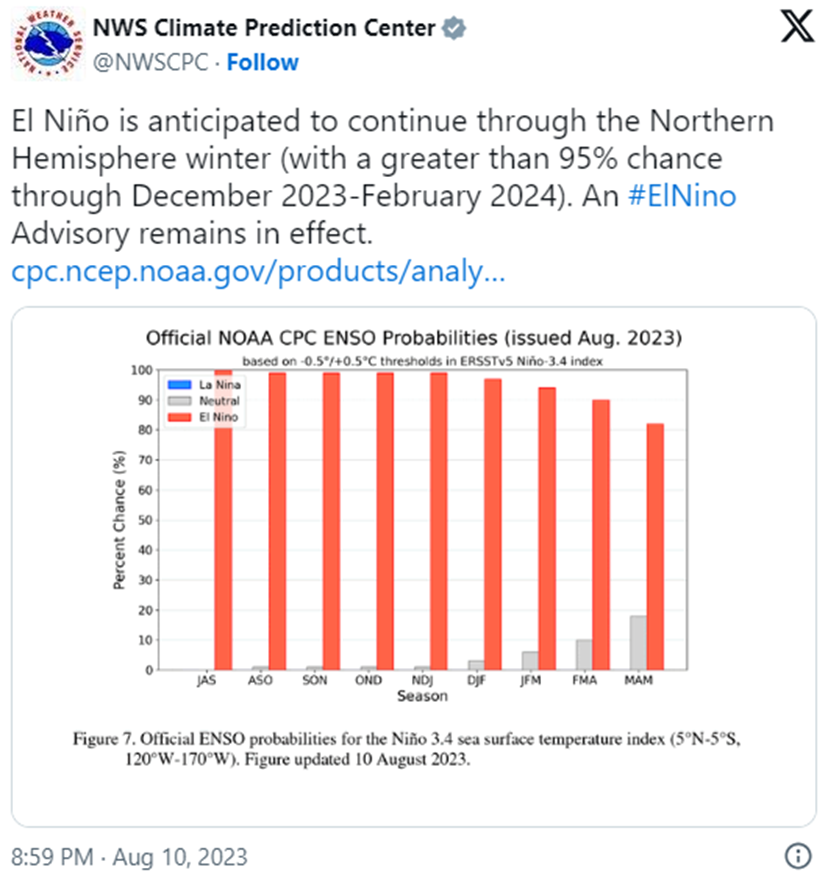The width and height of the screenshot is (828, 884).
Task: Click the @NWSCPC handle
Action: coord(150,62)
